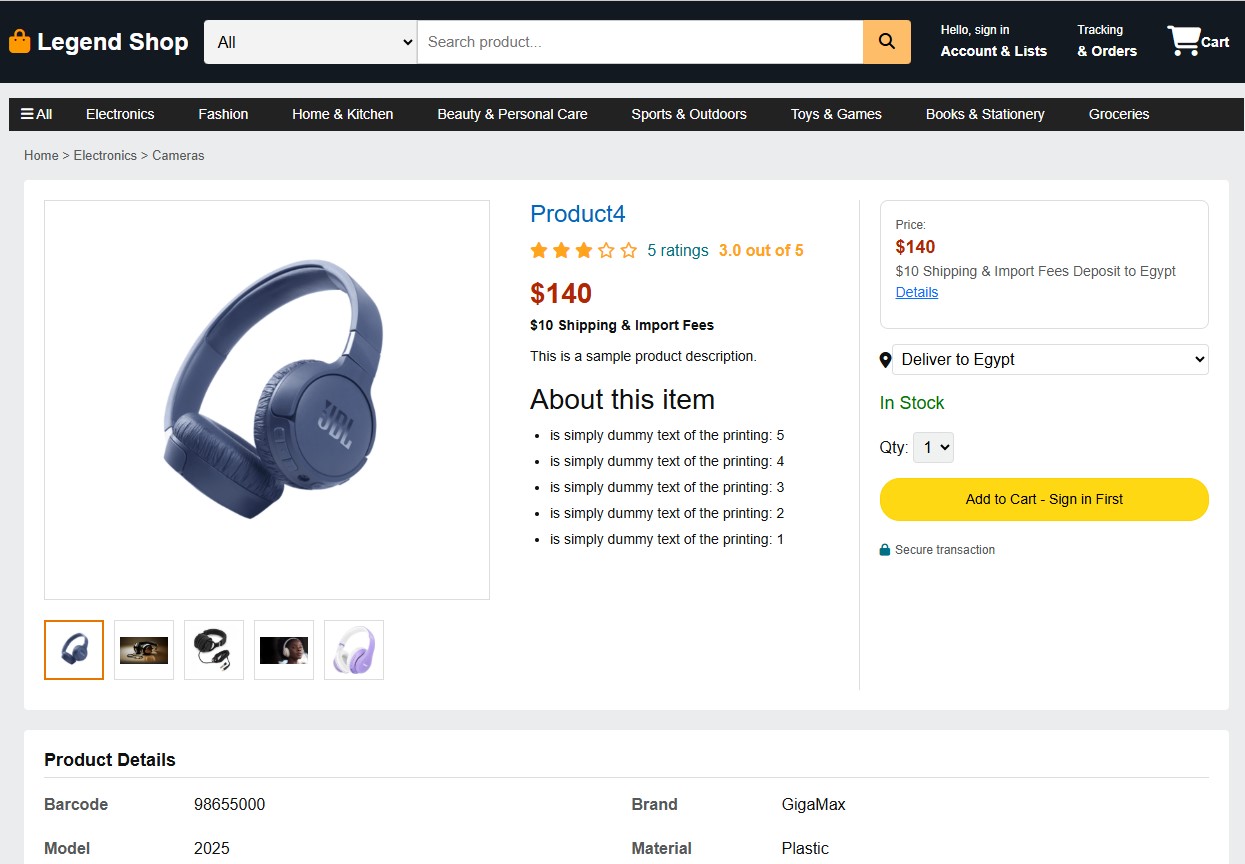Select the black wired headphones thumbnail
Viewport: 1245px width, 864px height.
click(214, 650)
